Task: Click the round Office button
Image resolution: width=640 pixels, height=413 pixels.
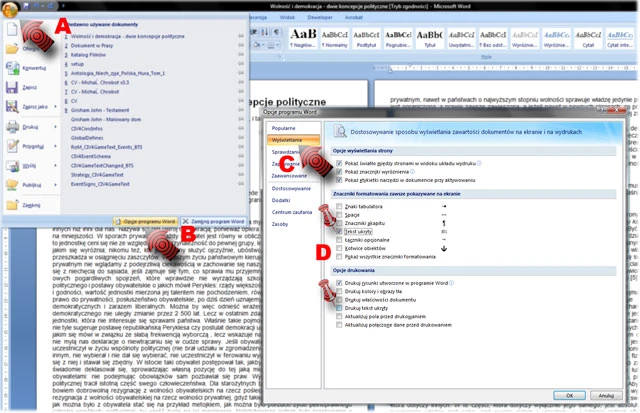Action: point(10,9)
